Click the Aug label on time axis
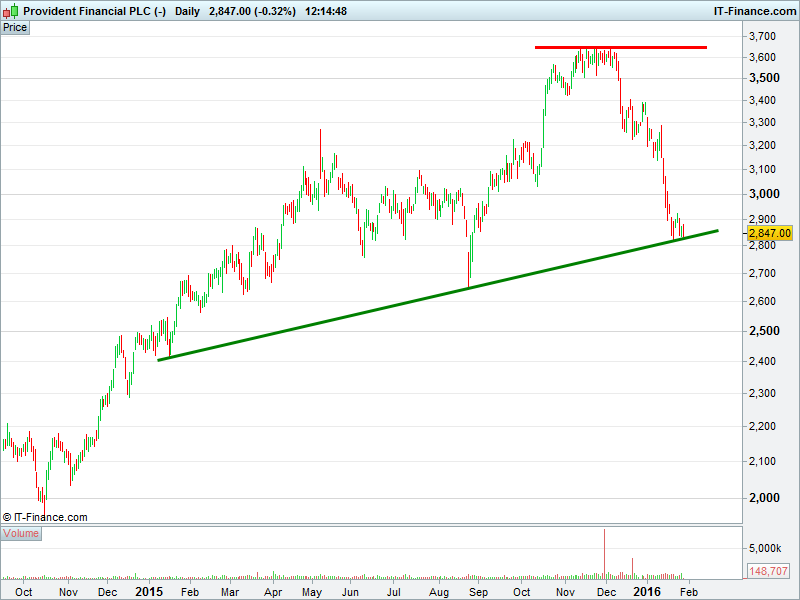This screenshot has width=800, height=600. coord(438,592)
